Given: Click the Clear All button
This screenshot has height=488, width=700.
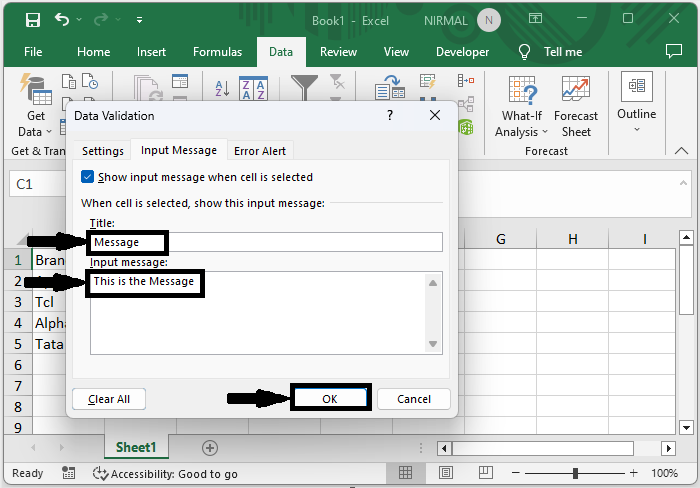Looking at the screenshot, I should click(x=109, y=399).
